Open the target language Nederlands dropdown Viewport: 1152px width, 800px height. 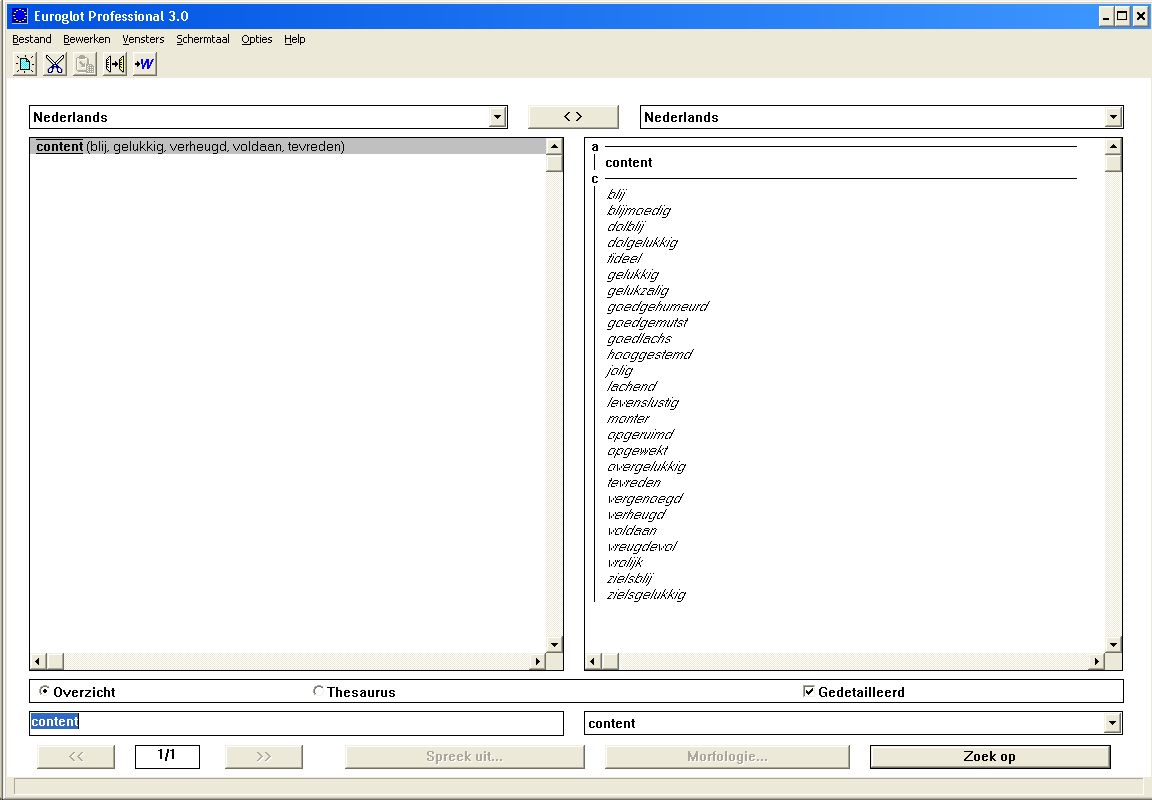click(x=1113, y=117)
